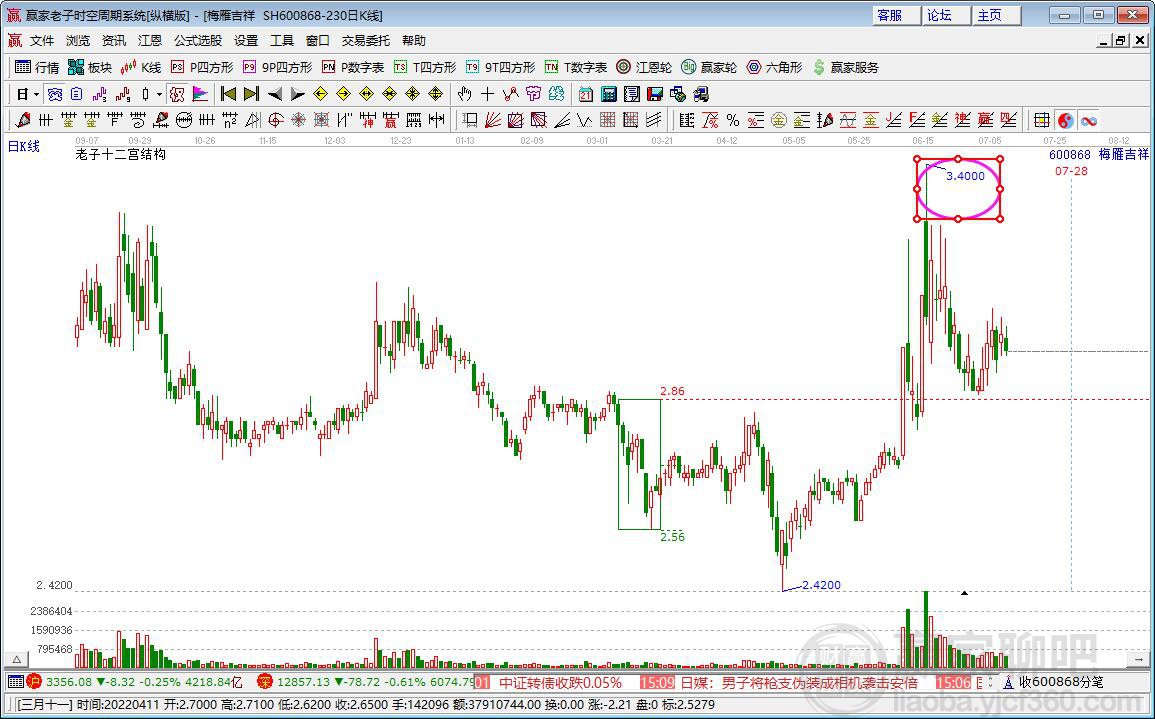Jump to first bar icon
1155x719 pixels.
228,94
